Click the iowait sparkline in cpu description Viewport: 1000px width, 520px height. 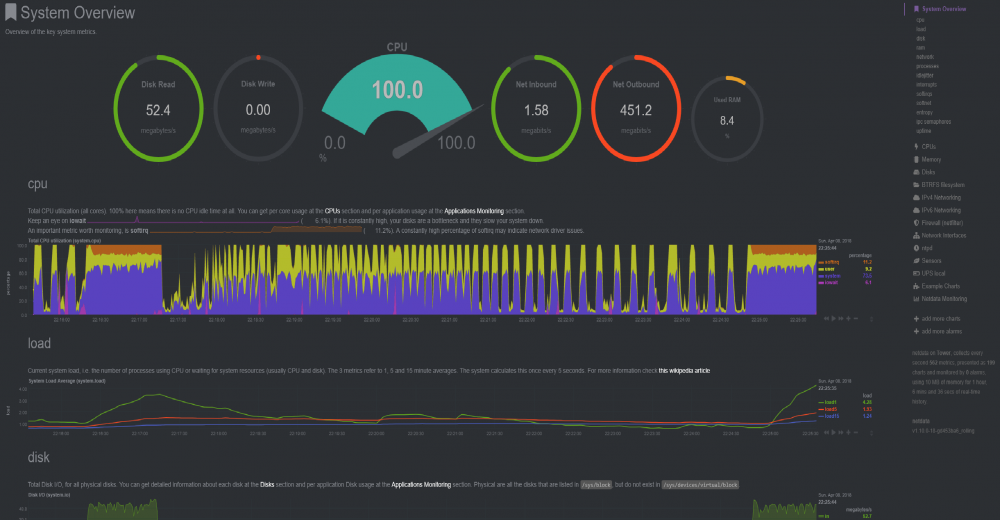(x=193, y=220)
